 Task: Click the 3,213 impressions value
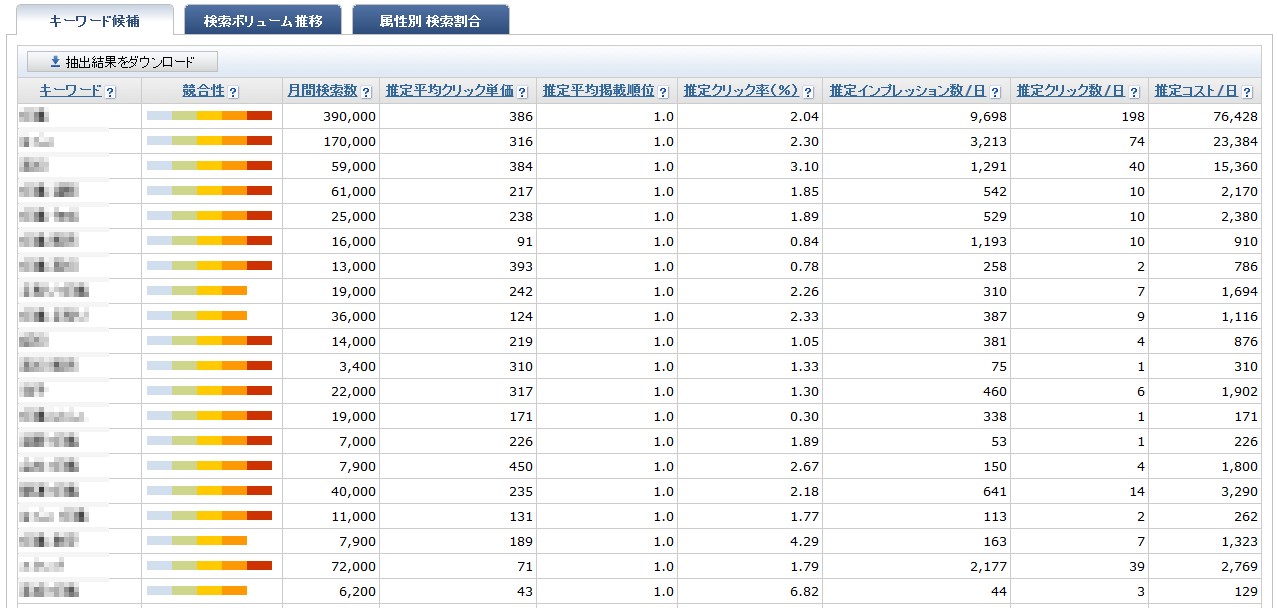[987, 141]
